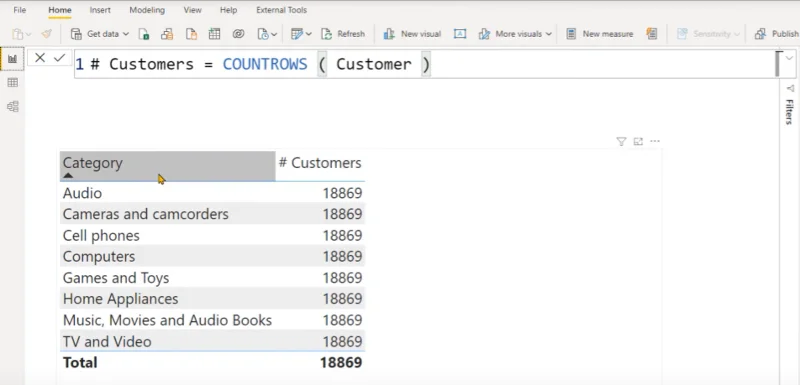Open the More visuals dropdown
The image size is (800, 385).
pos(515,34)
